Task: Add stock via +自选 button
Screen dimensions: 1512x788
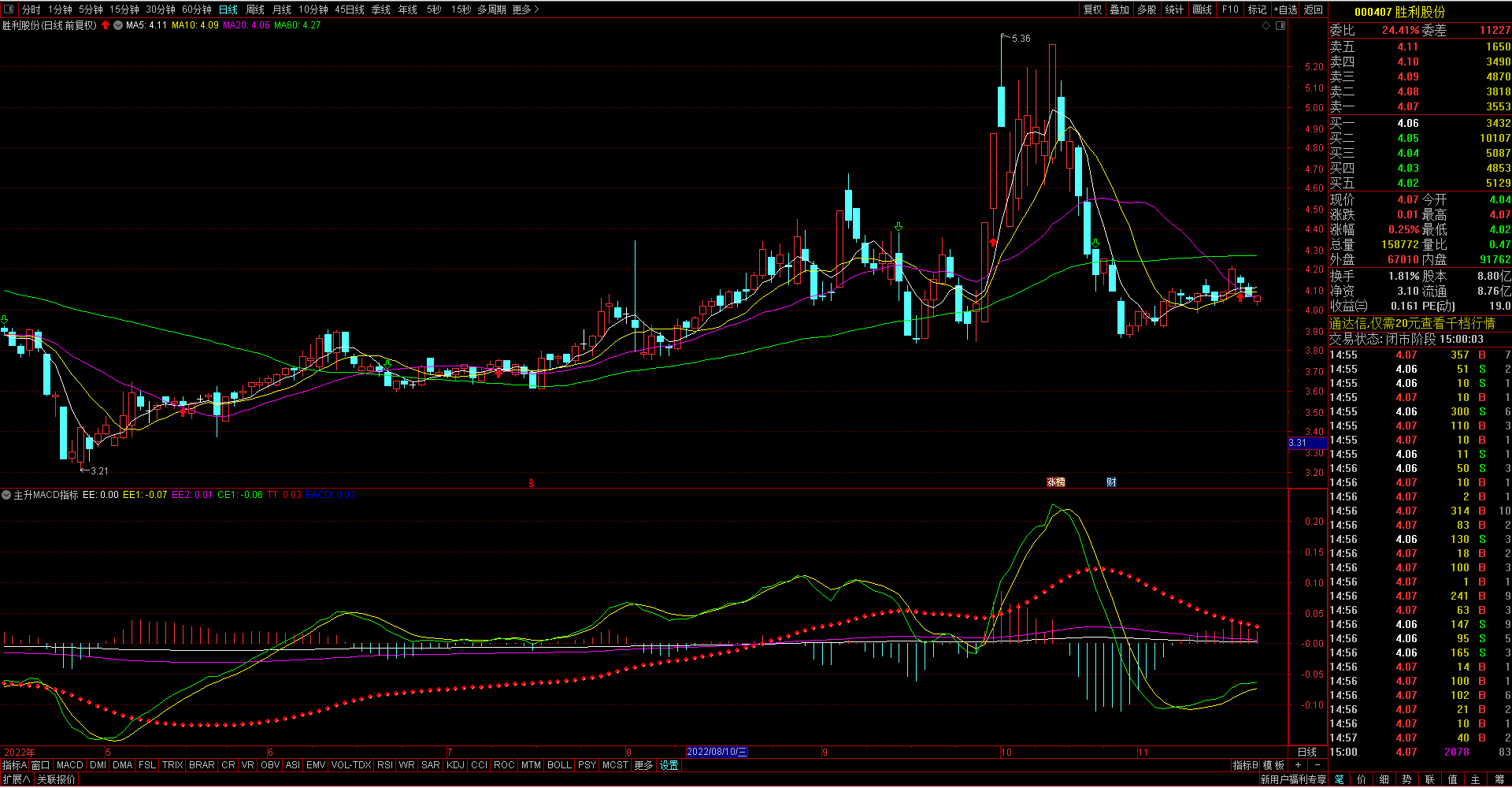Action: pos(1286,9)
